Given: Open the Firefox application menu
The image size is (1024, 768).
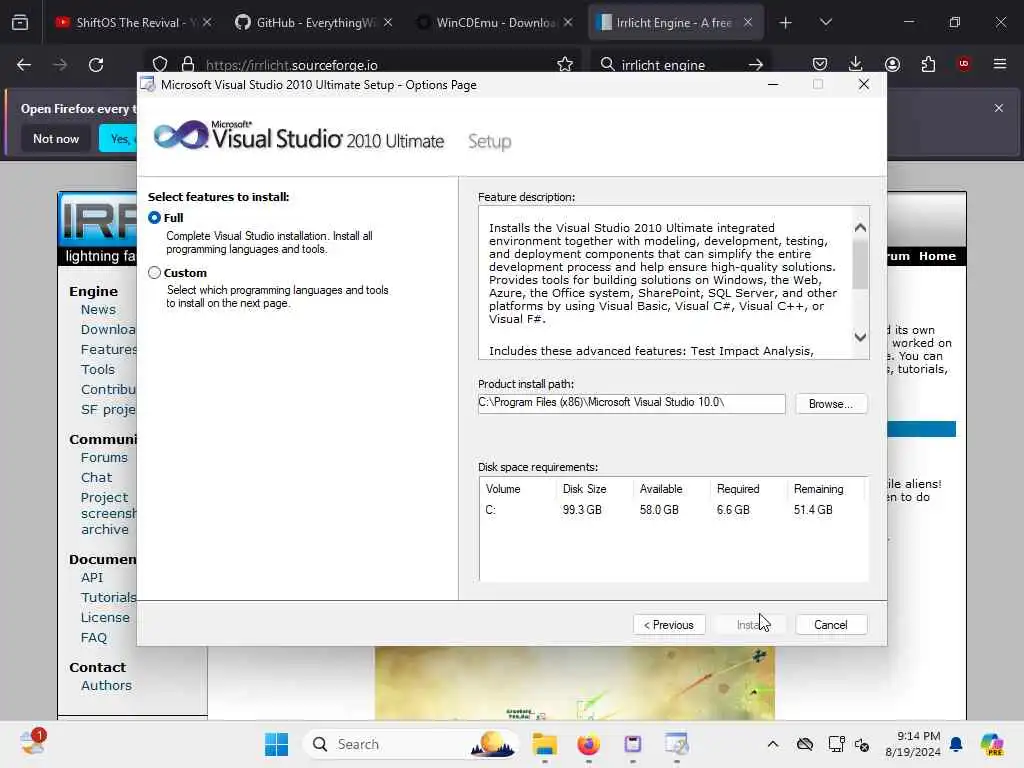Looking at the screenshot, I should (1000, 64).
